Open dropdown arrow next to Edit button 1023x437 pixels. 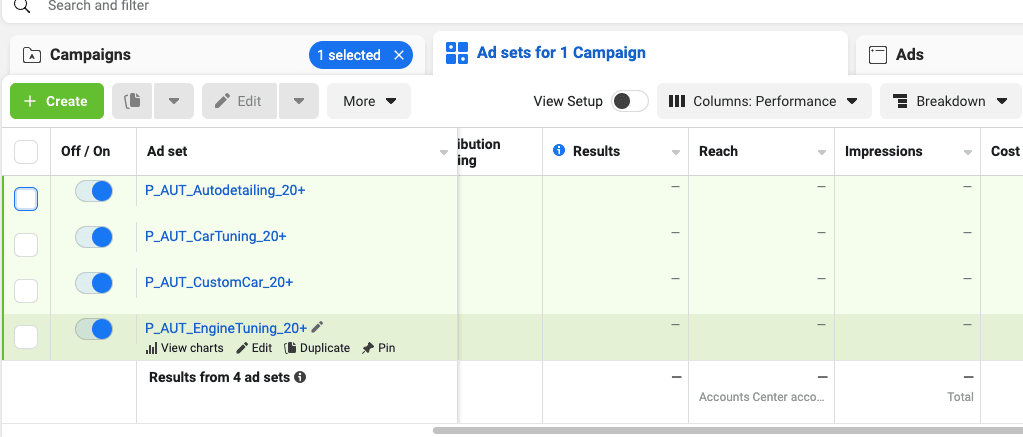point(299,101)
